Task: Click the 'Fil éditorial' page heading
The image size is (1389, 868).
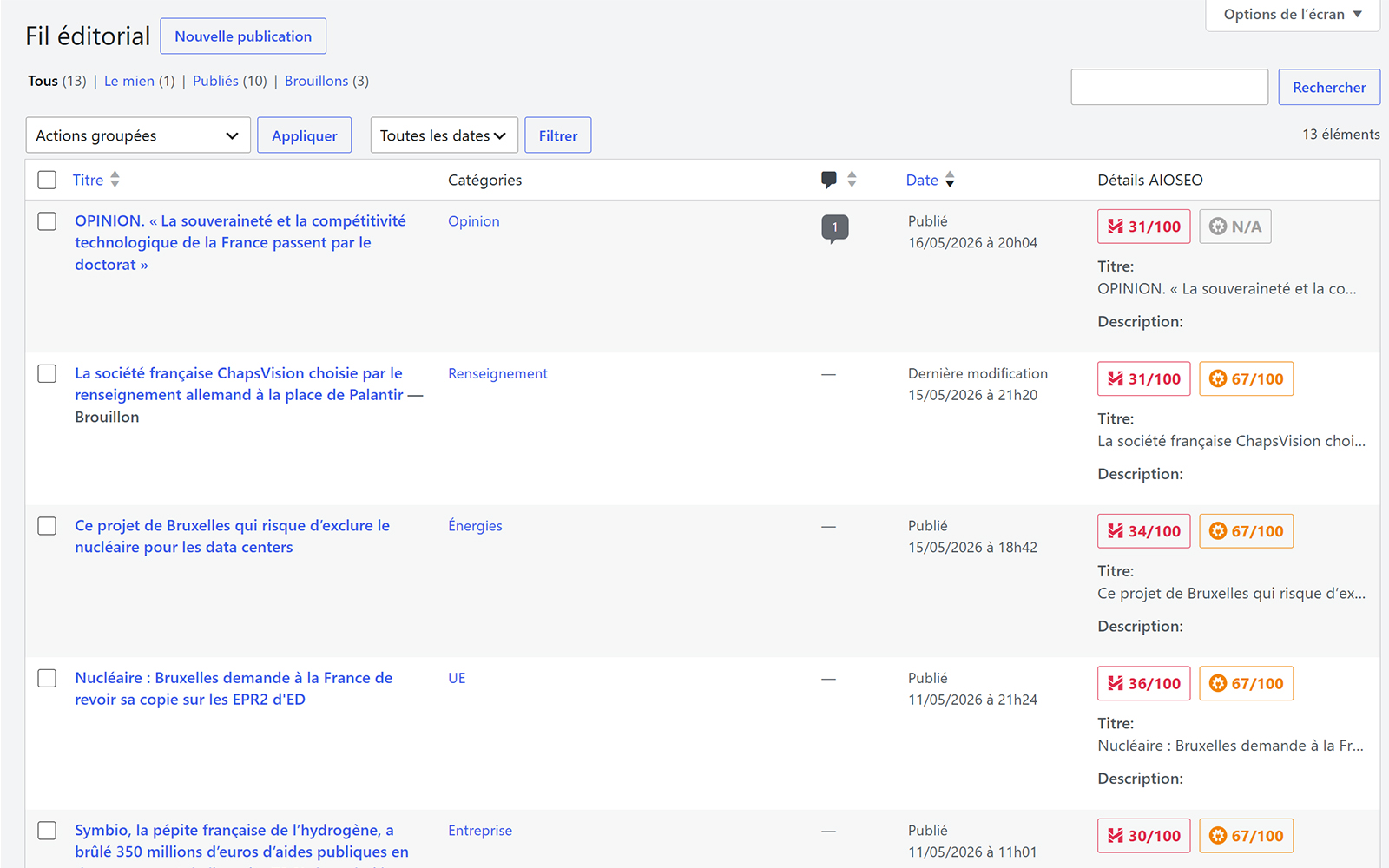Action: point(88,36)
